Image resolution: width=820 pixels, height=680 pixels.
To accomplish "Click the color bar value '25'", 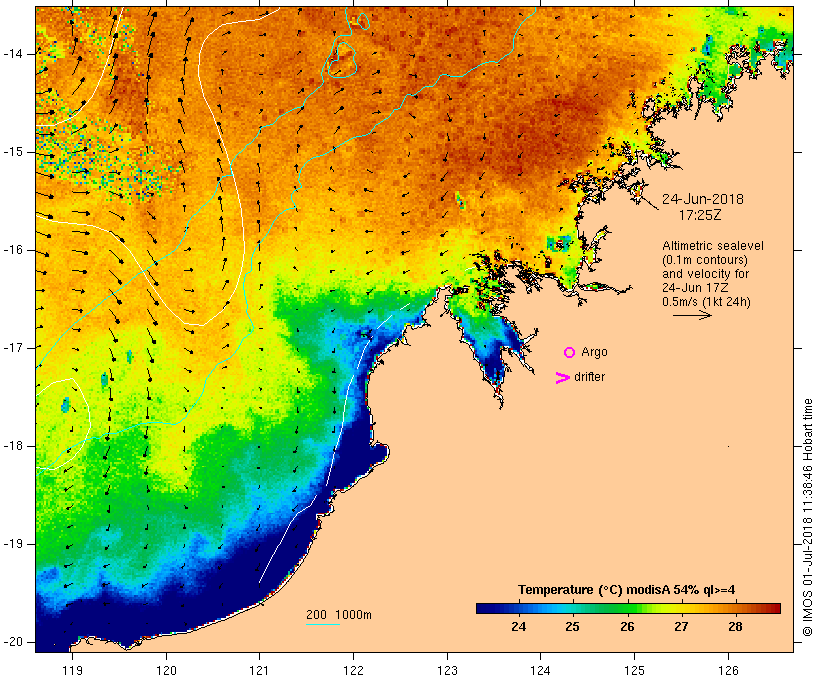I will coord(572,627).
